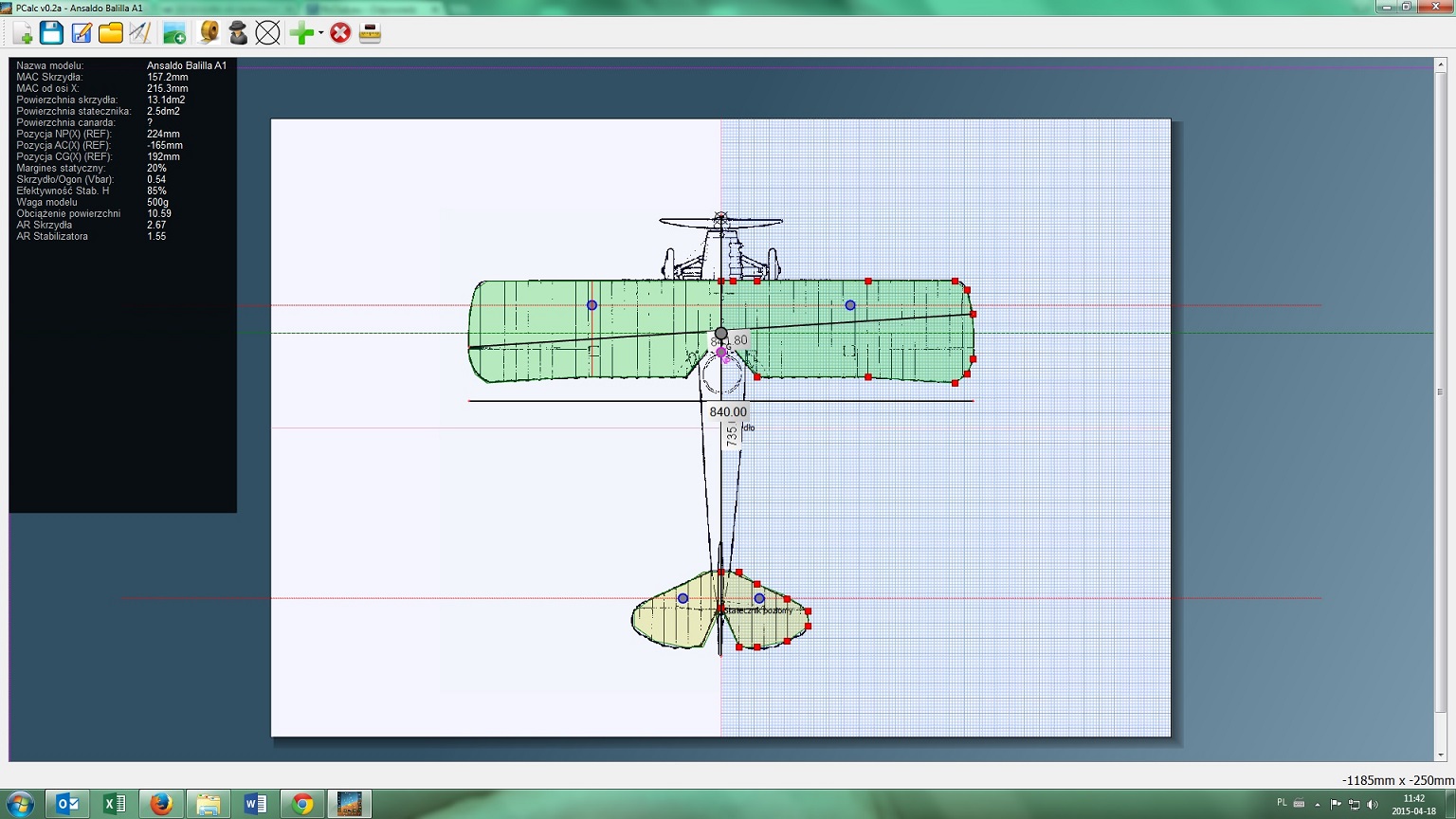Click the red delete X icon
The image size is (1456, 819).
340,33
